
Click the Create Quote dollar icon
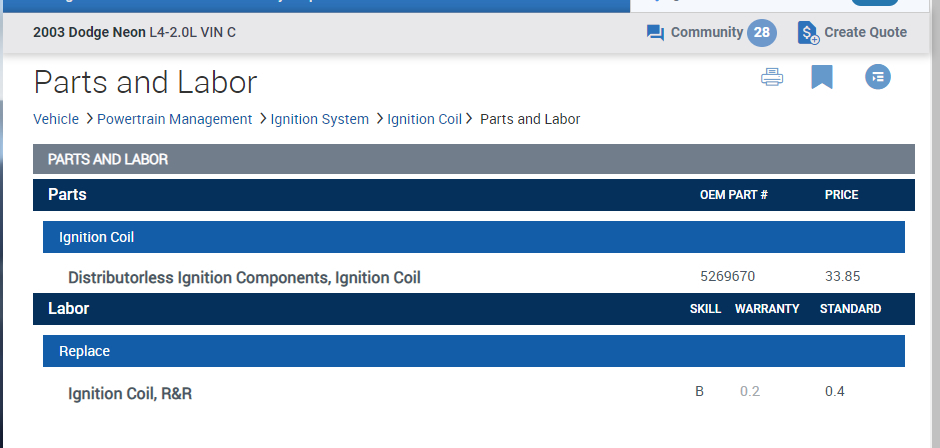point(808,32)
